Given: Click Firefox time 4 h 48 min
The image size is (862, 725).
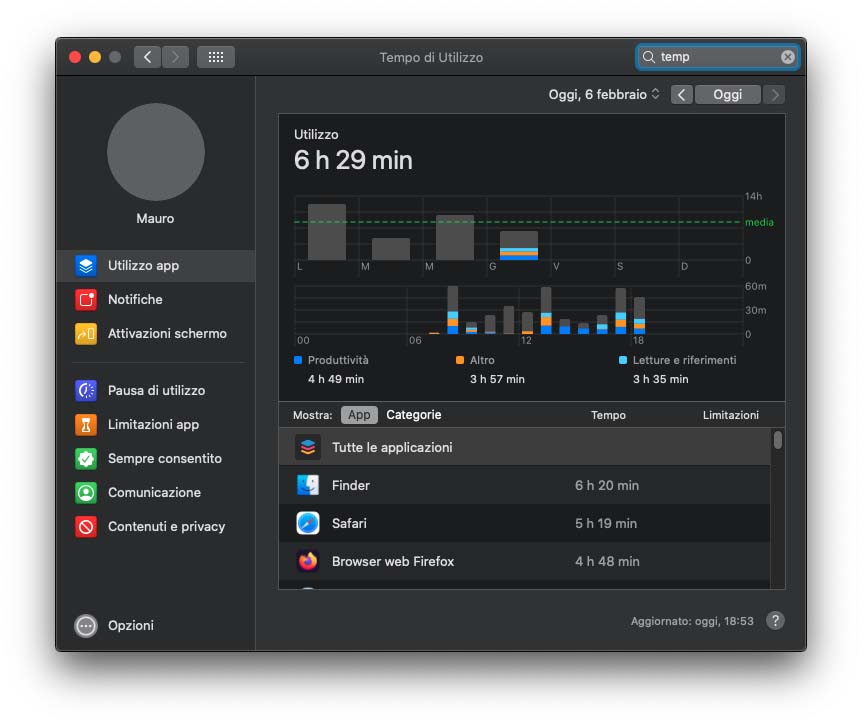Looking at the screenshot, I should pos(607,561).
